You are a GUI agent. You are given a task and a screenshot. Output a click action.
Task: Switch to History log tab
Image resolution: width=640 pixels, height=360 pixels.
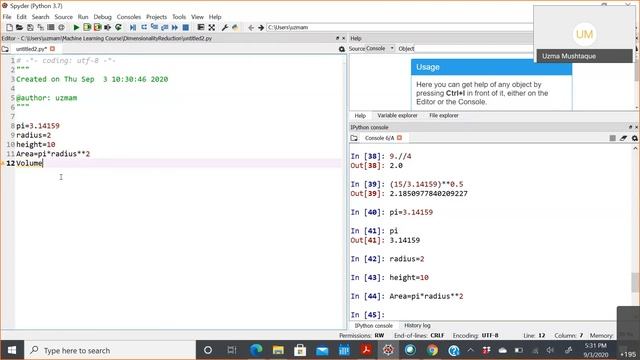pos(417,325)
